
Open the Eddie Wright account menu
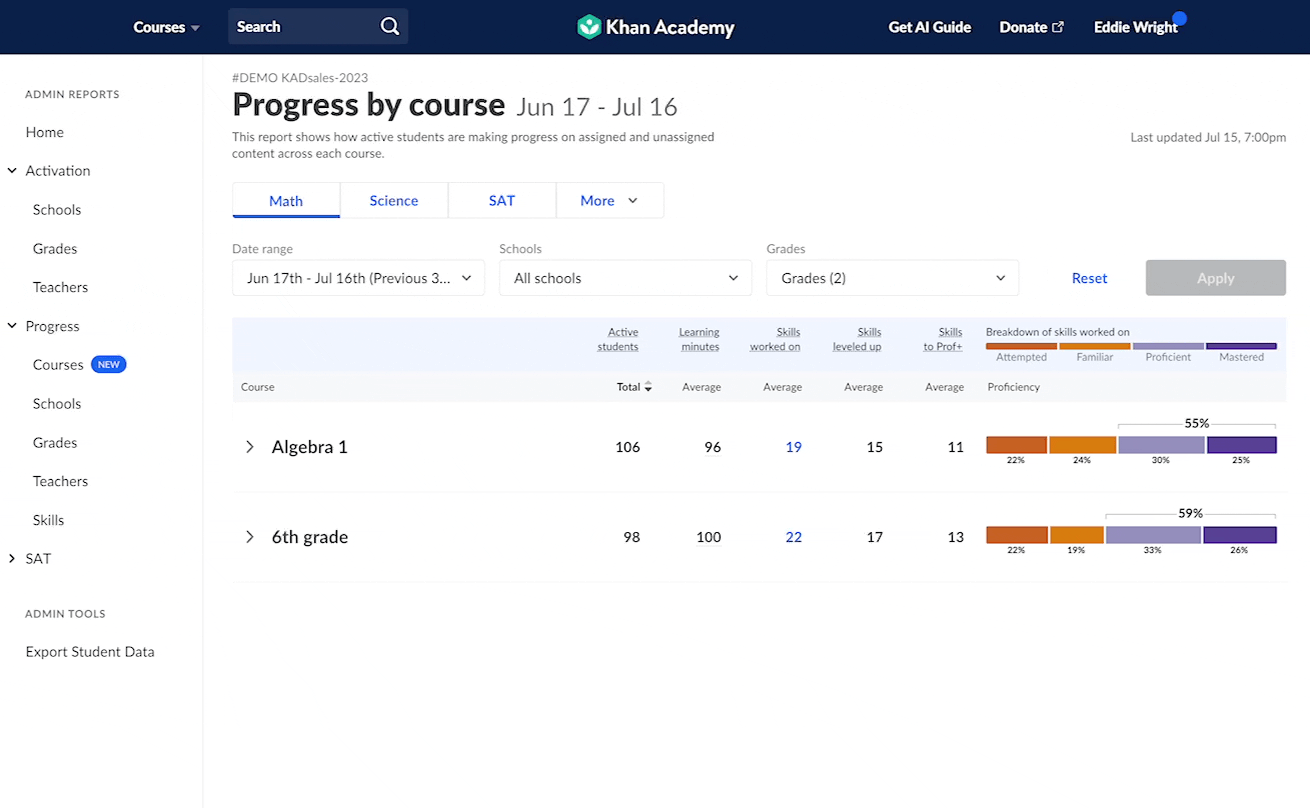(1136, 27)
